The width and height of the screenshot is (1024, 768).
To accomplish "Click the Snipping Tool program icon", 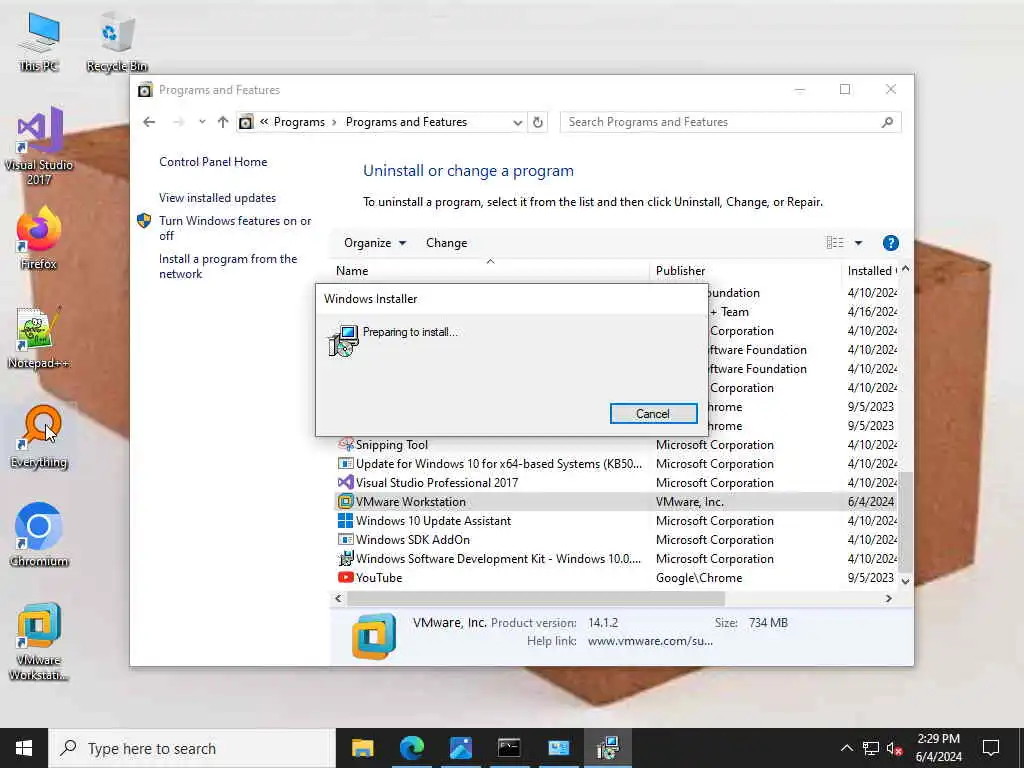I will tap(345, 445).
